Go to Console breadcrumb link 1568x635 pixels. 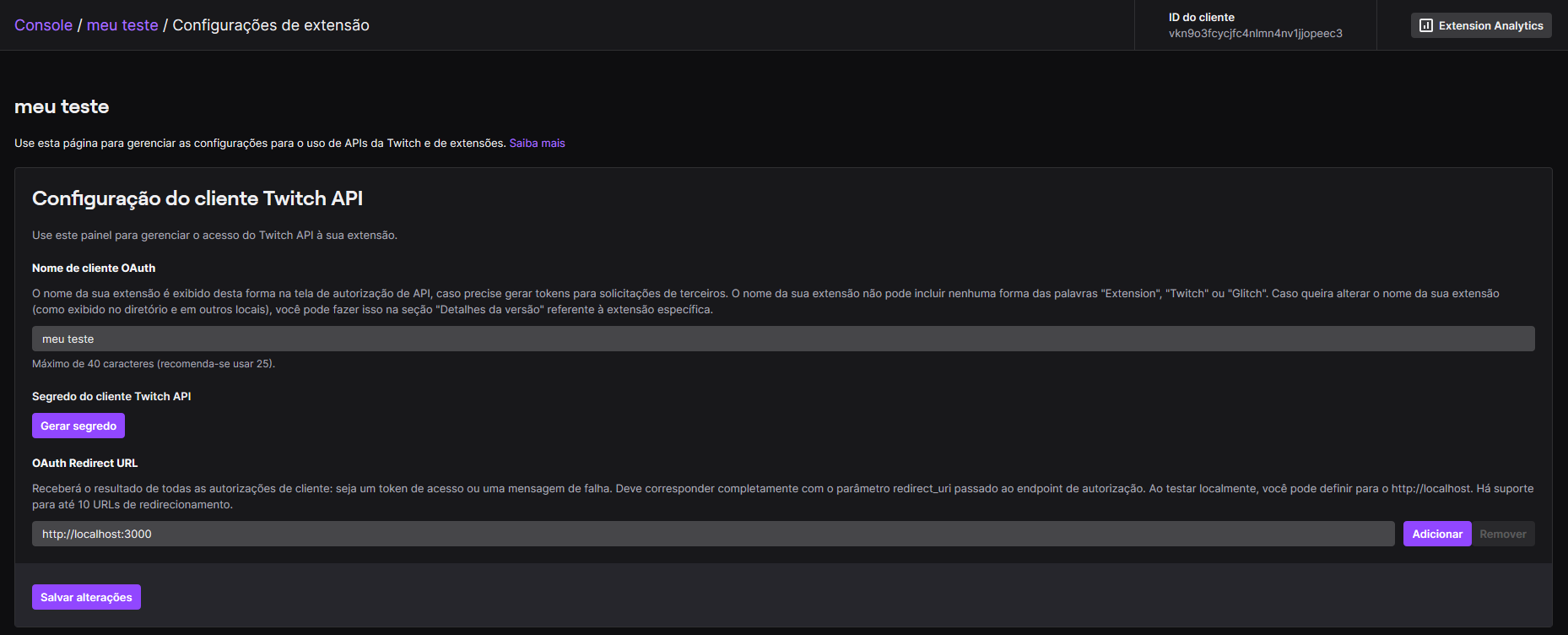[43, 25]
